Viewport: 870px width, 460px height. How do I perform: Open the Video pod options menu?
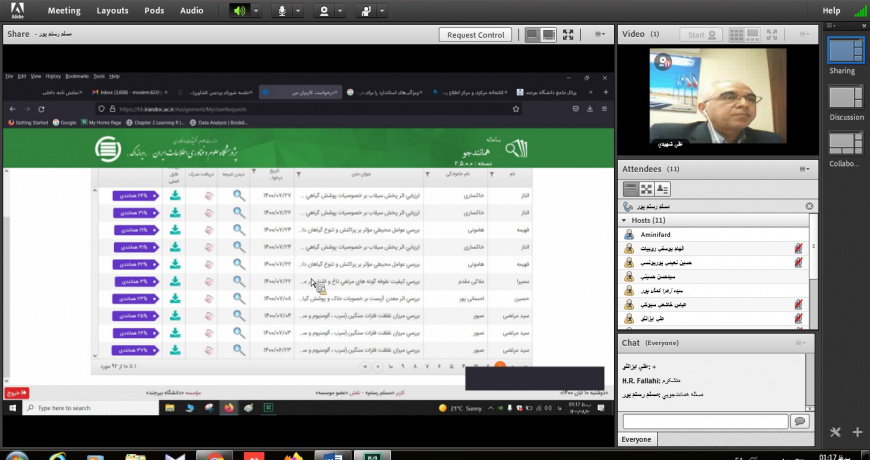pos(804,34)
